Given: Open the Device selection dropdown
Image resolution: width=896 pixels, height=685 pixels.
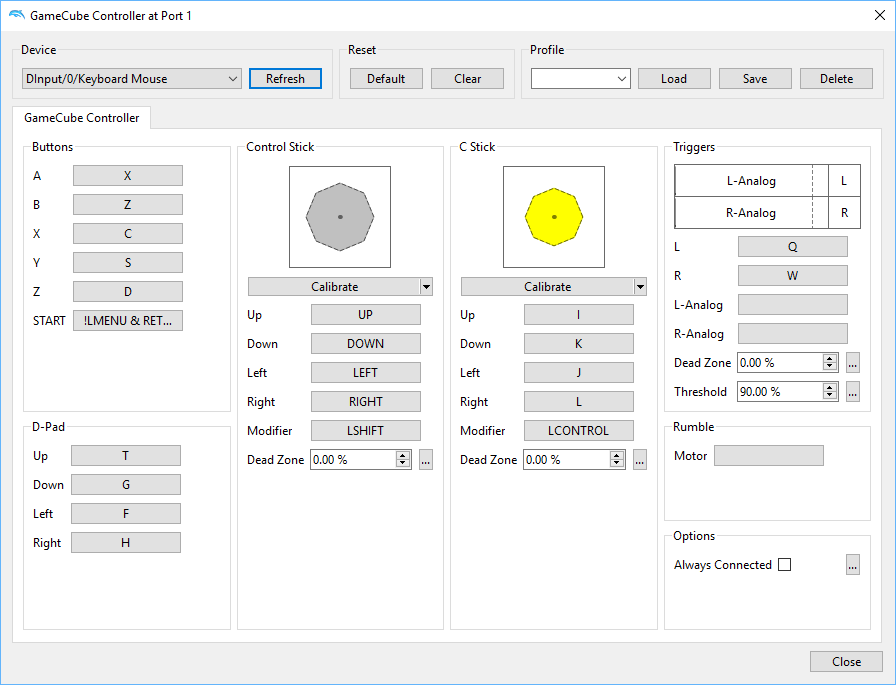Looking at the screenshot, I should [131, 79].
